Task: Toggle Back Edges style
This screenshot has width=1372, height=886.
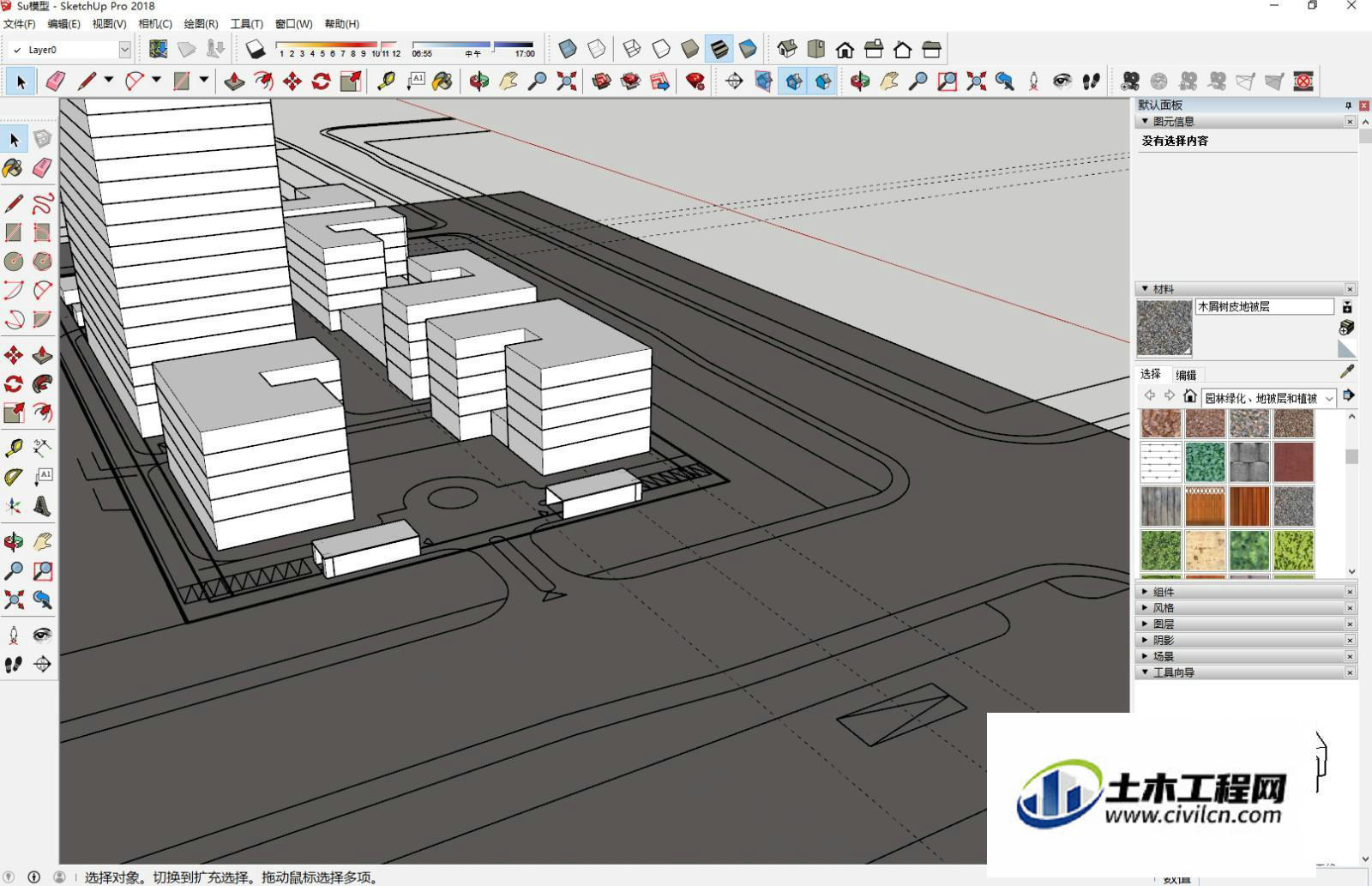Action: pyautogui.click(x=597, y=49)
